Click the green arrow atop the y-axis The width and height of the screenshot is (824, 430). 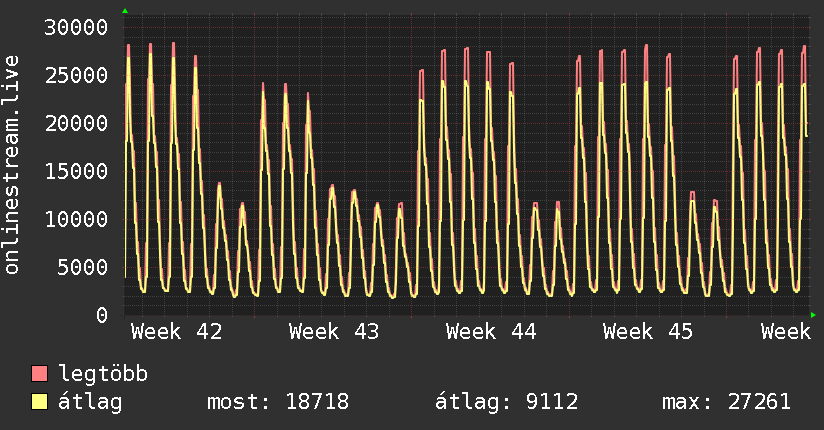[125, 11]
